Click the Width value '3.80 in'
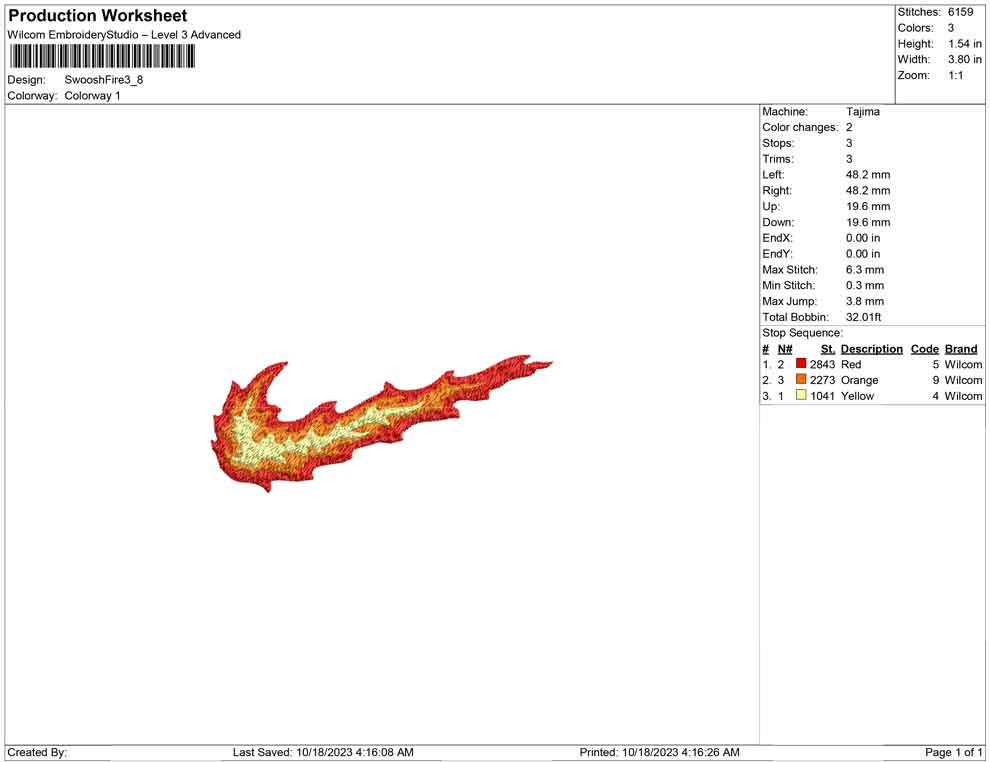This screenshot has height=762, width=990. tap(965, 59)
